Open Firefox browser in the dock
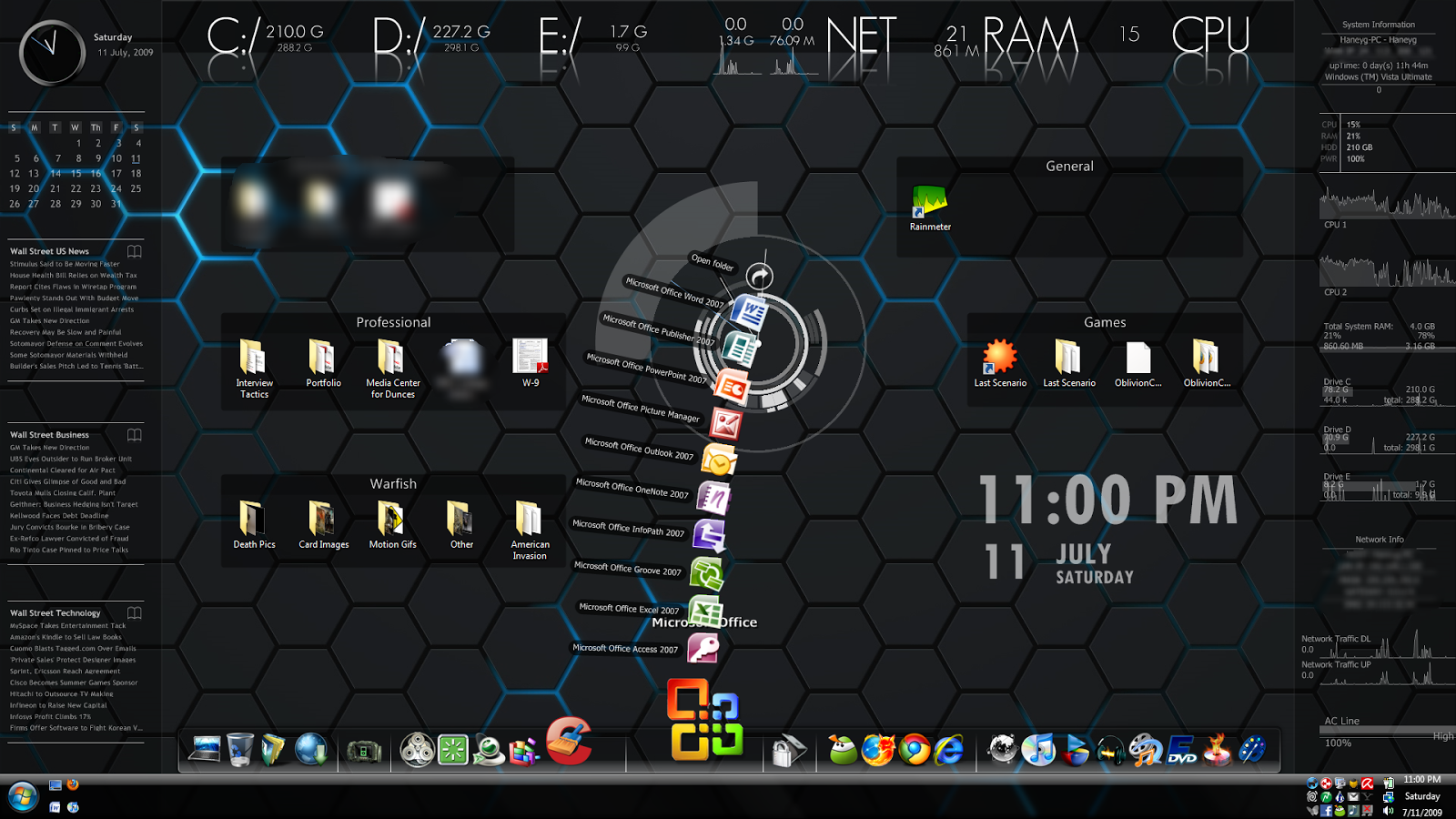The width and height of the screenshot is (1456, 819). 878,750
